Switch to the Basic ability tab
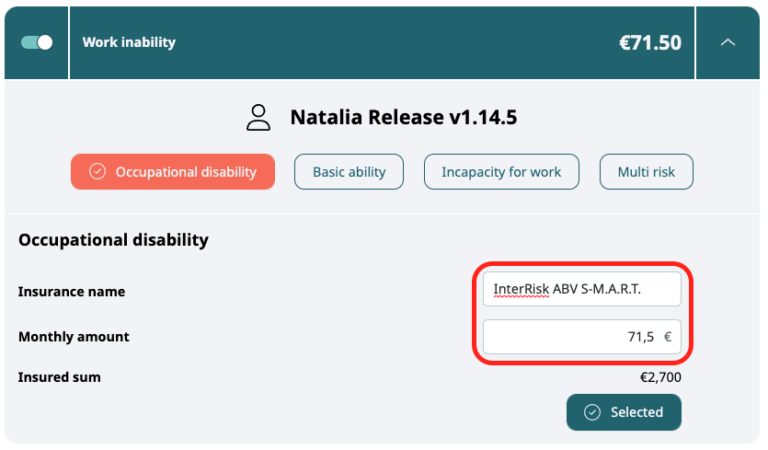 click(x=348, y=172)
